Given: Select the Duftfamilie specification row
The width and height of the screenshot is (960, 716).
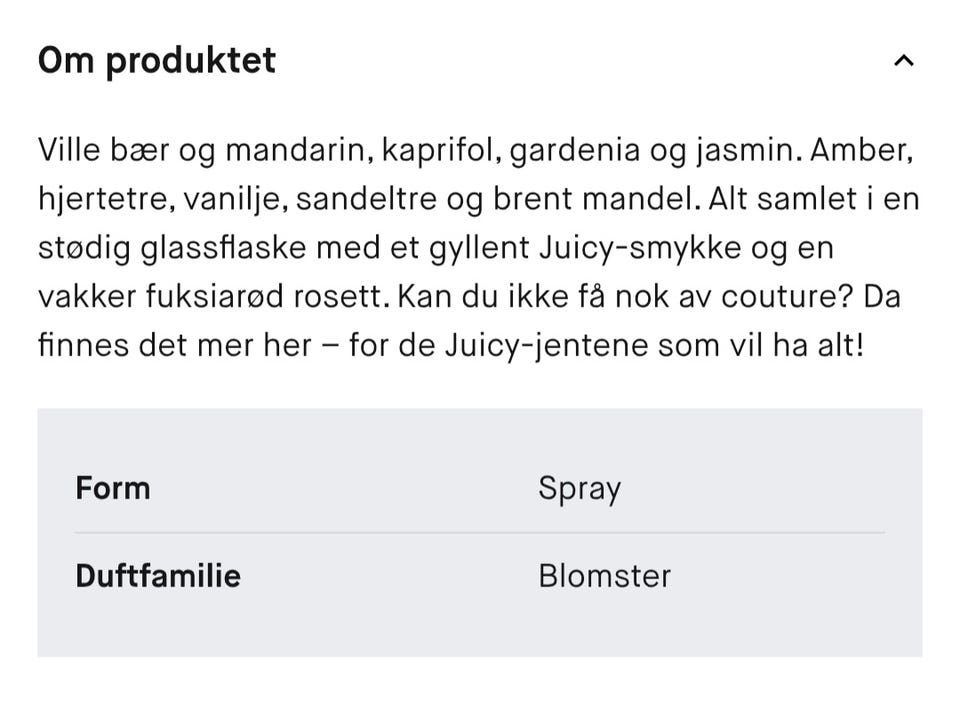Looking at the screenshot, I should pyautogui.click(x=480, y=576).
